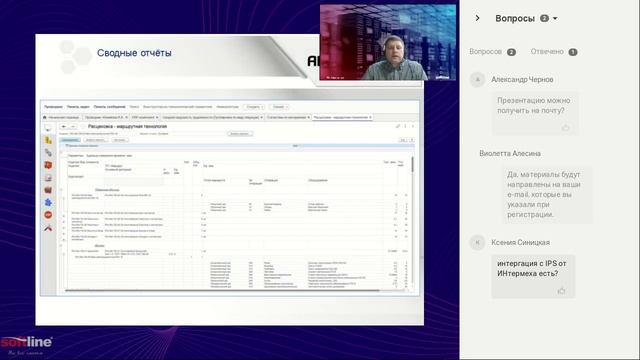Like the question from Ксения Синицкая
This screenshot has height=360, width=640.
pyautogui.click(x=561, y=291)
